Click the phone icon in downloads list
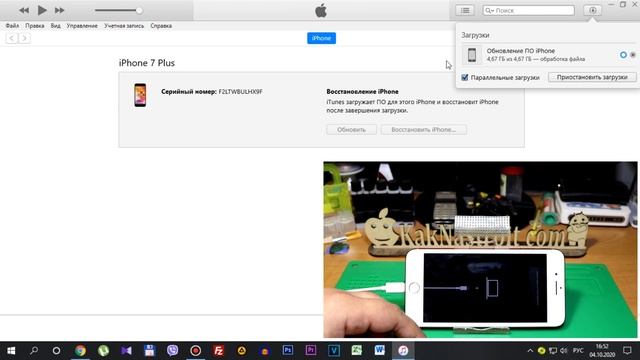640x360 pixels. pos(472,55)
